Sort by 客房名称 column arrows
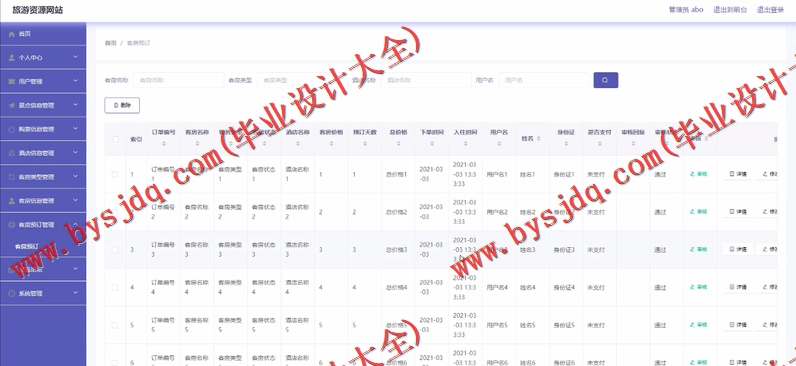 point(197,144)
